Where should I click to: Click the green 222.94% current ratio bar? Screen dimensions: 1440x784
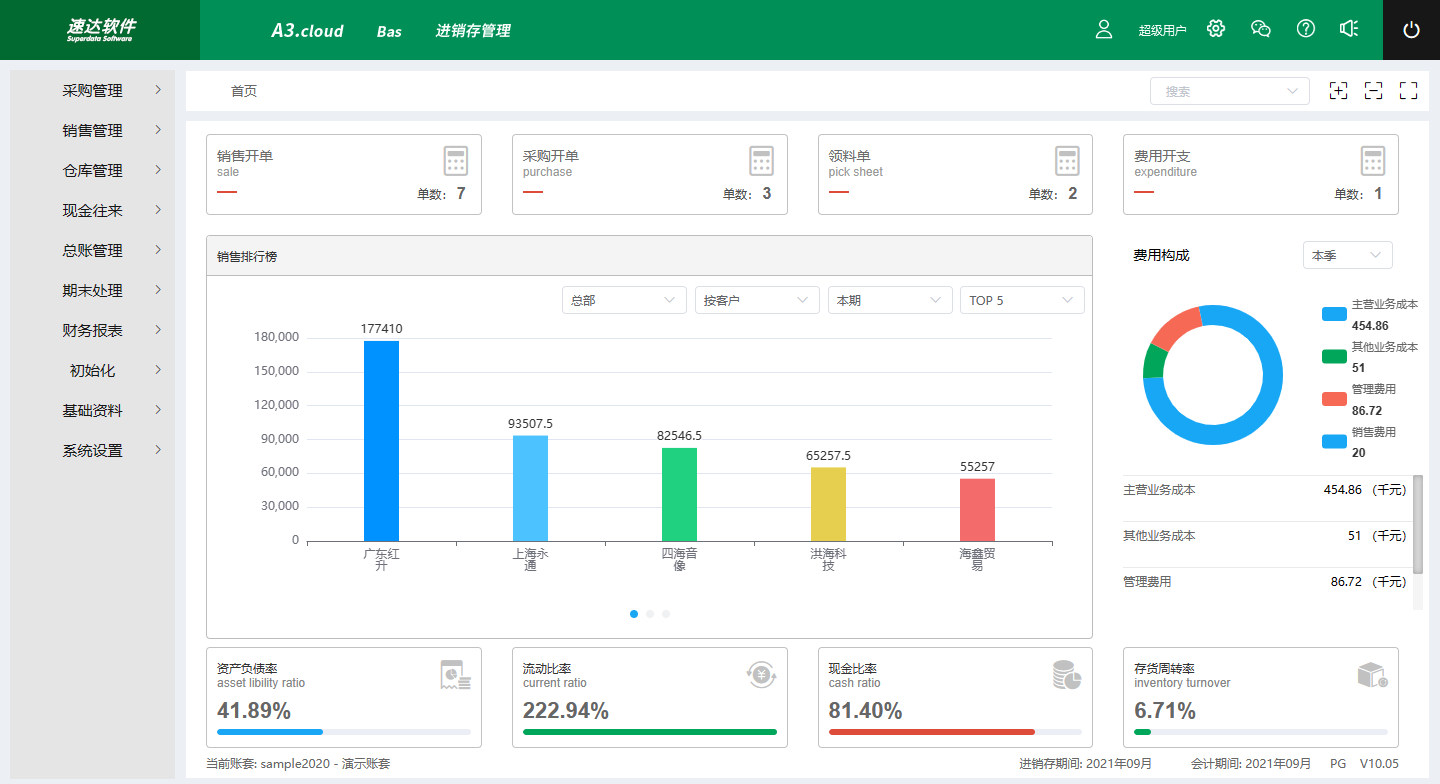650,732
